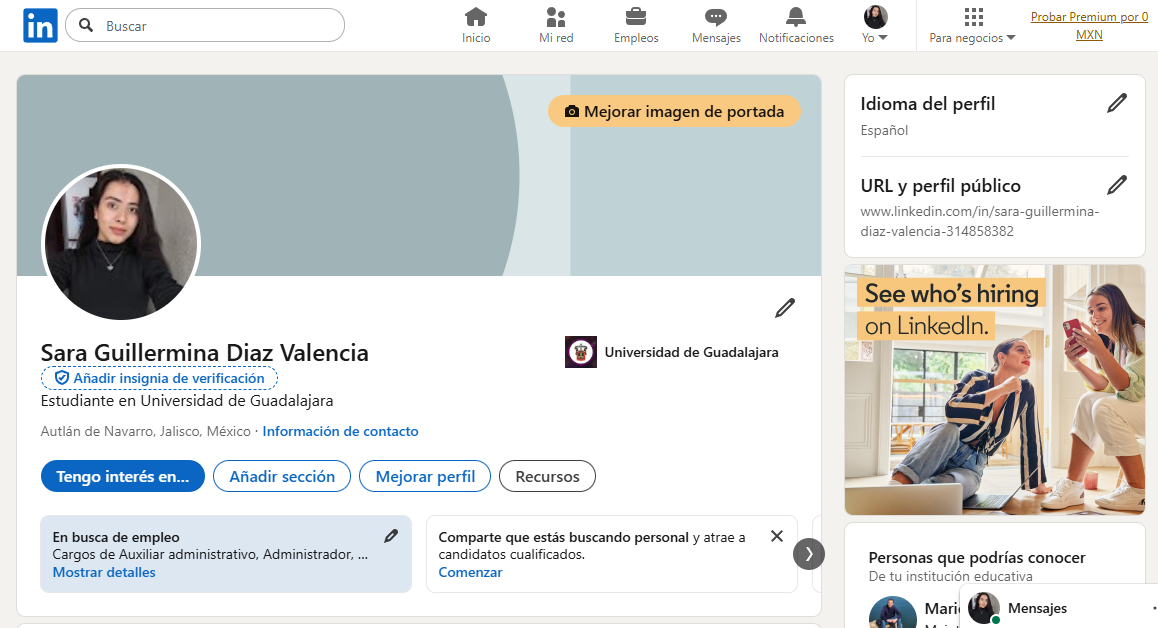Open Mi red network icon

pyautogui.click(x=556, y=17)
